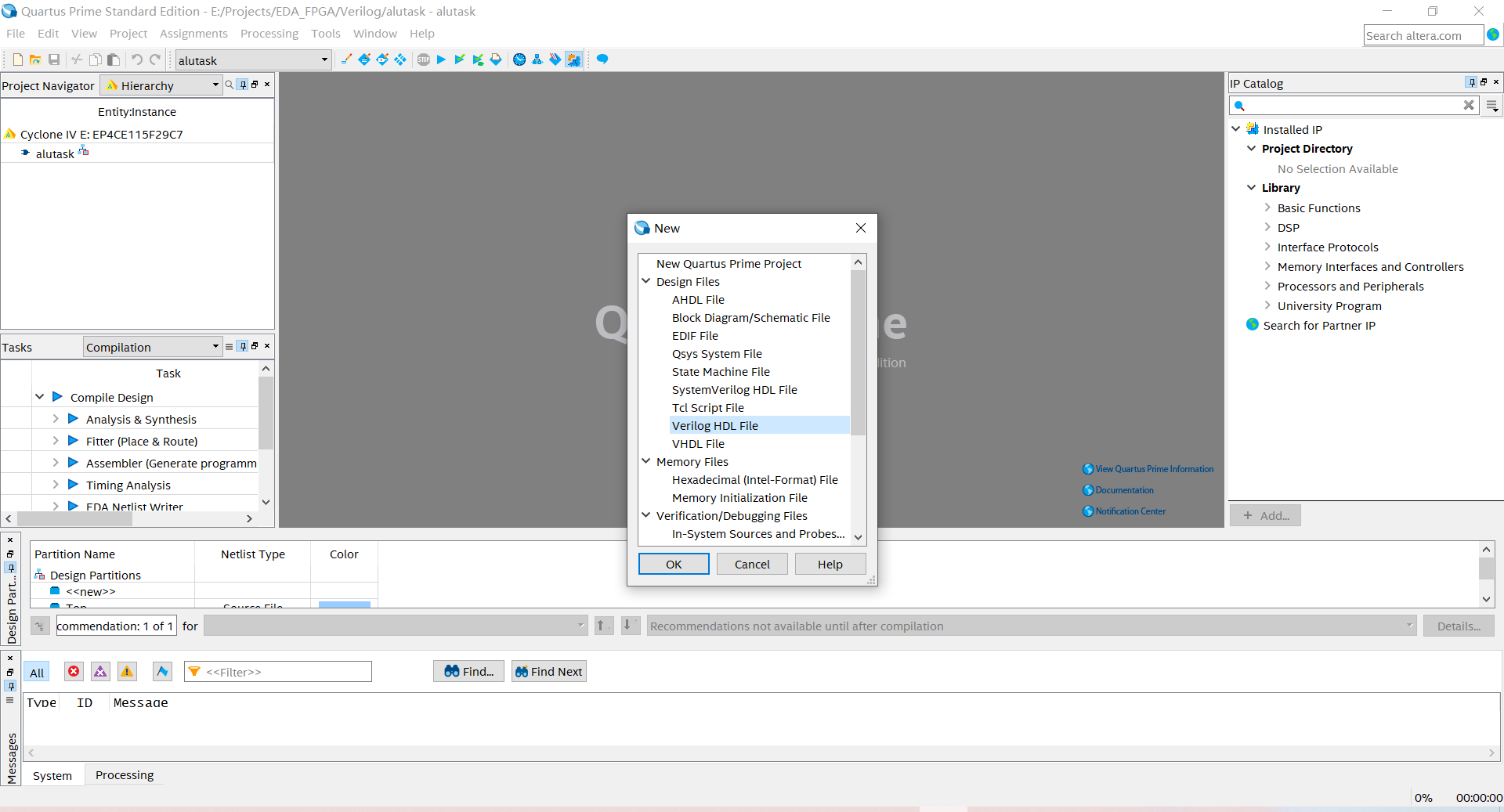Open the Settings pencil icon

point(346,60)
